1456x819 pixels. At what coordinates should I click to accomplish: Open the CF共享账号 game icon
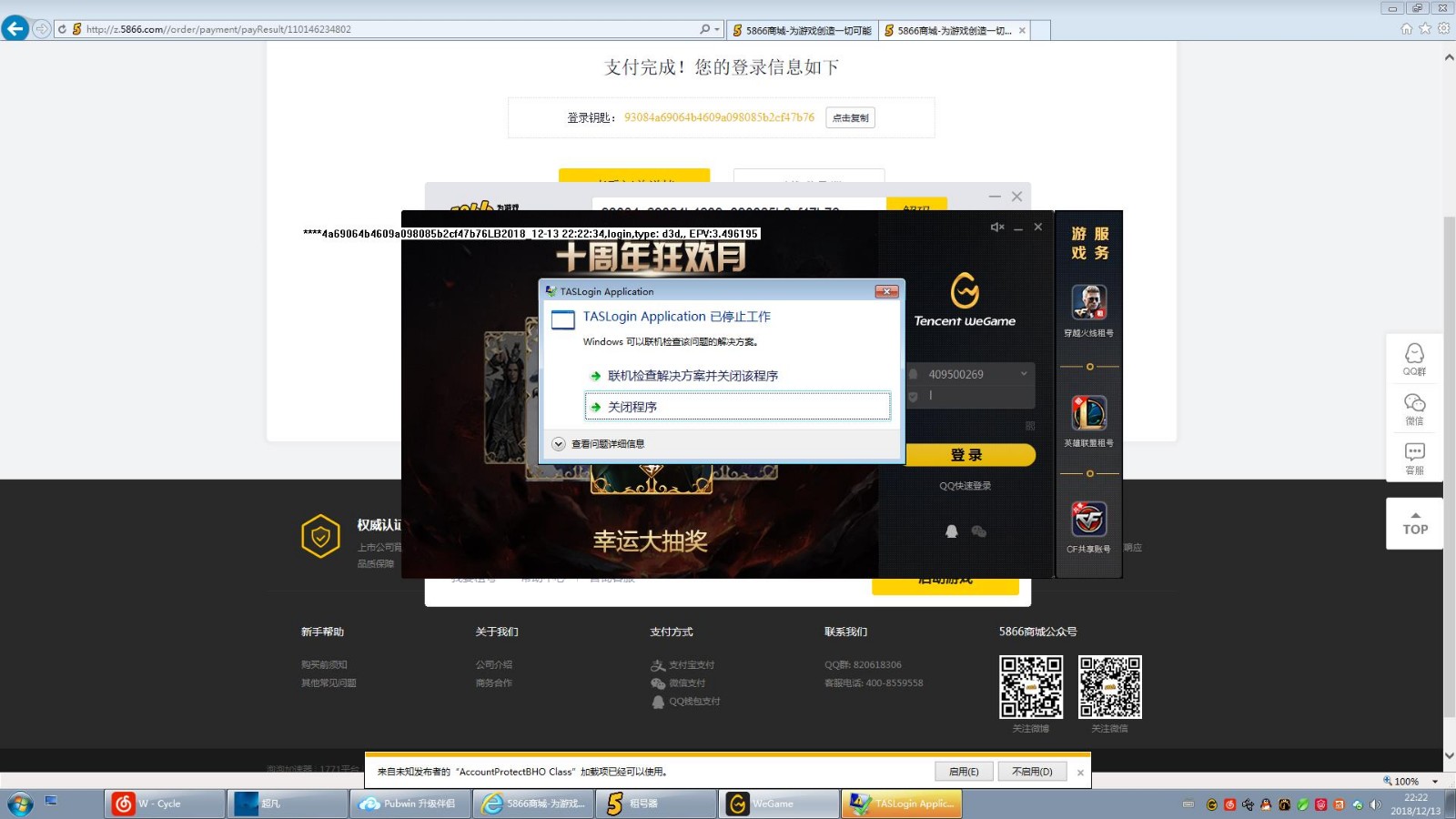tap(1088, 520)
